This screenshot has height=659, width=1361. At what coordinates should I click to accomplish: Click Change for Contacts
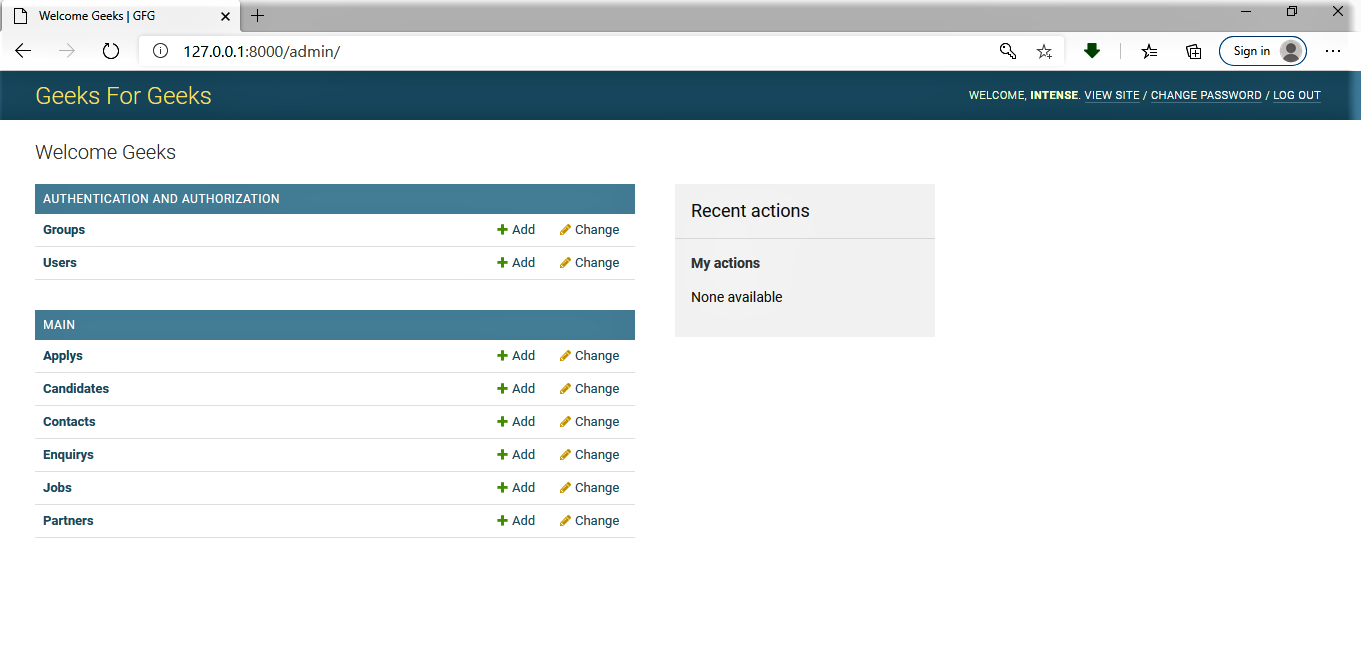click(590, 422)
